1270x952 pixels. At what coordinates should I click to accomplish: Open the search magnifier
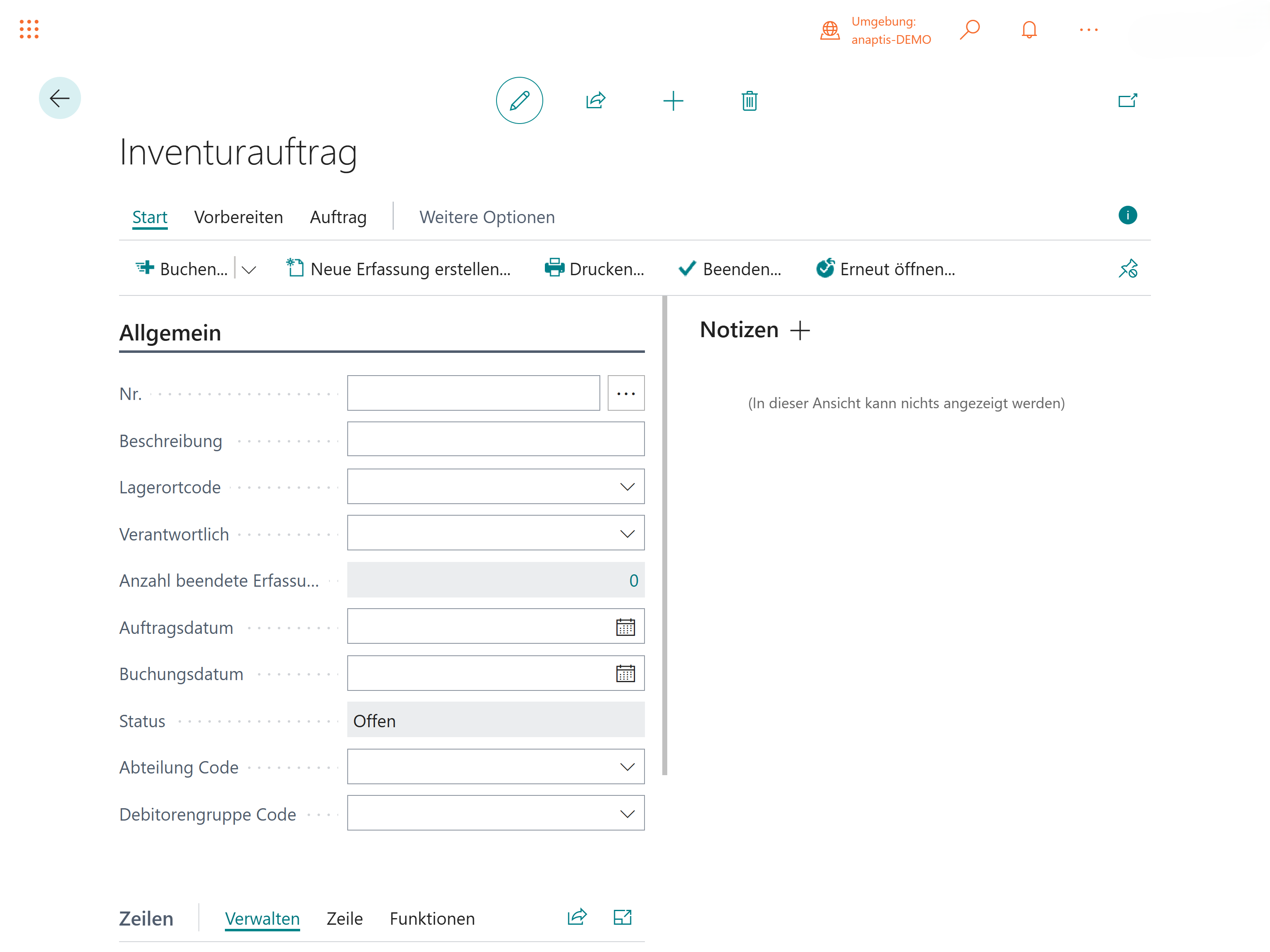click(x=969, y=30)
